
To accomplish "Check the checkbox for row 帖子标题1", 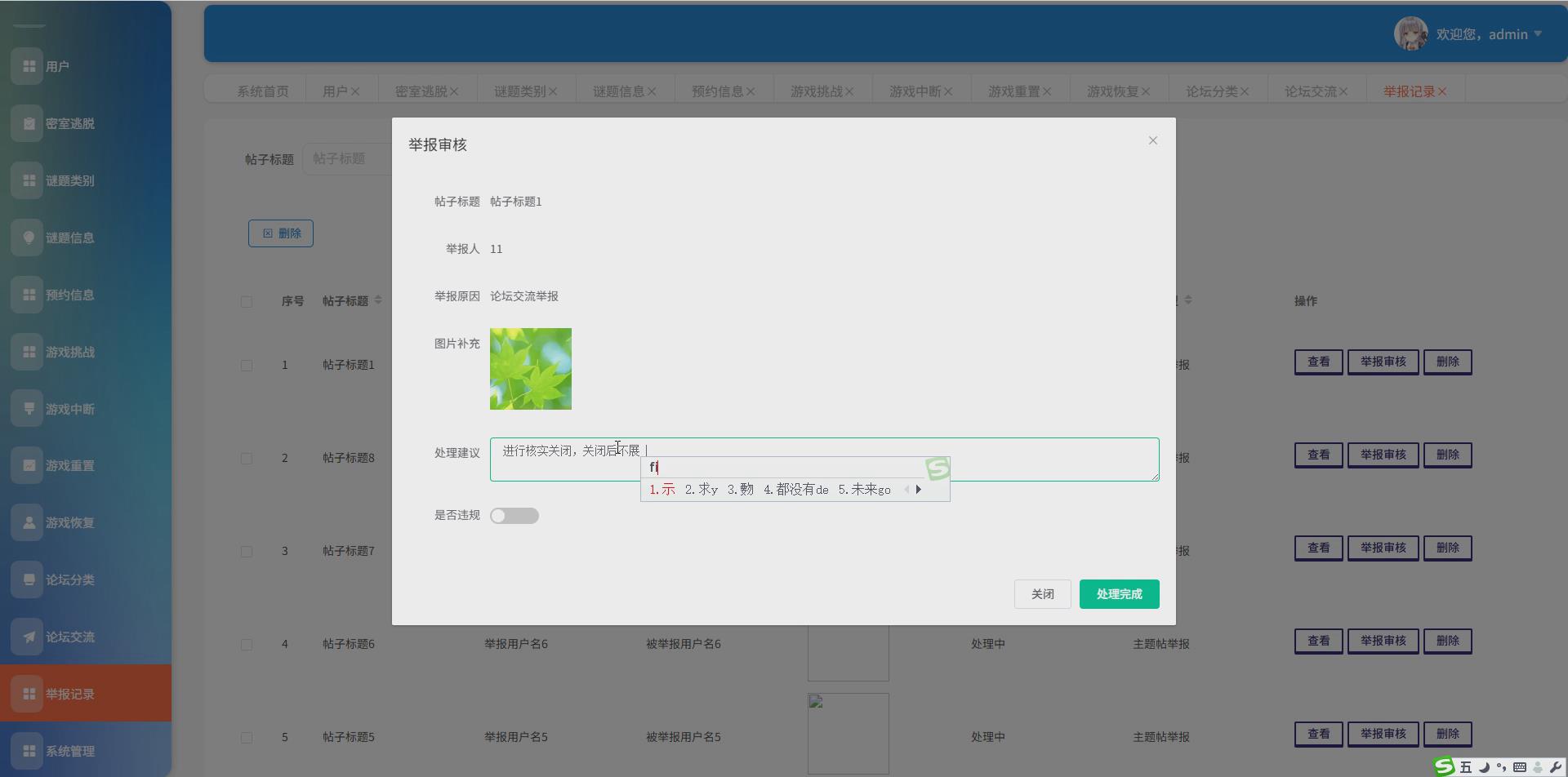I will tap(247, 365).
